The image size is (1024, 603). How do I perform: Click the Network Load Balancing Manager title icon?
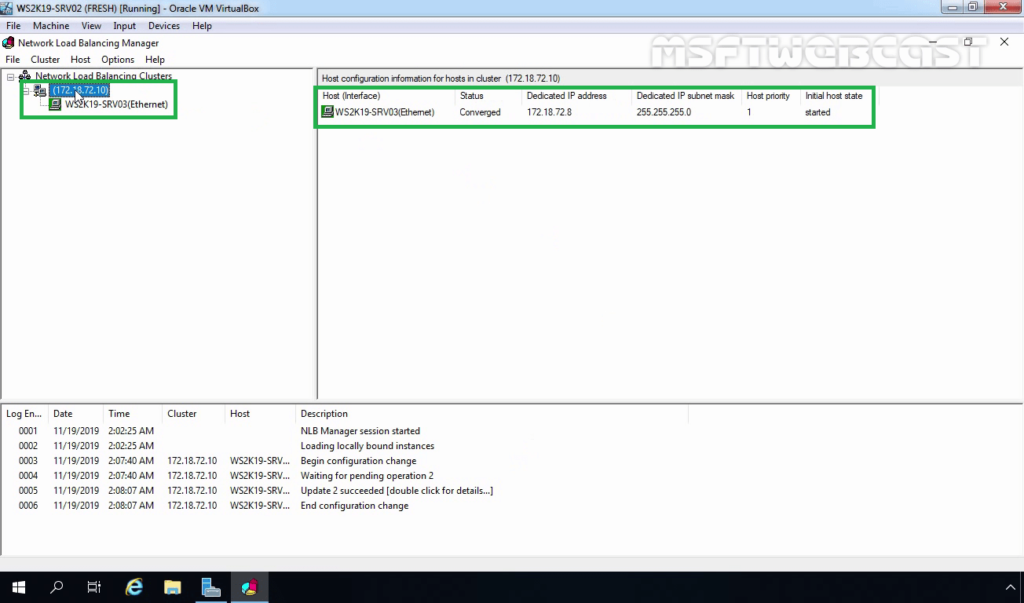(8, 43)
